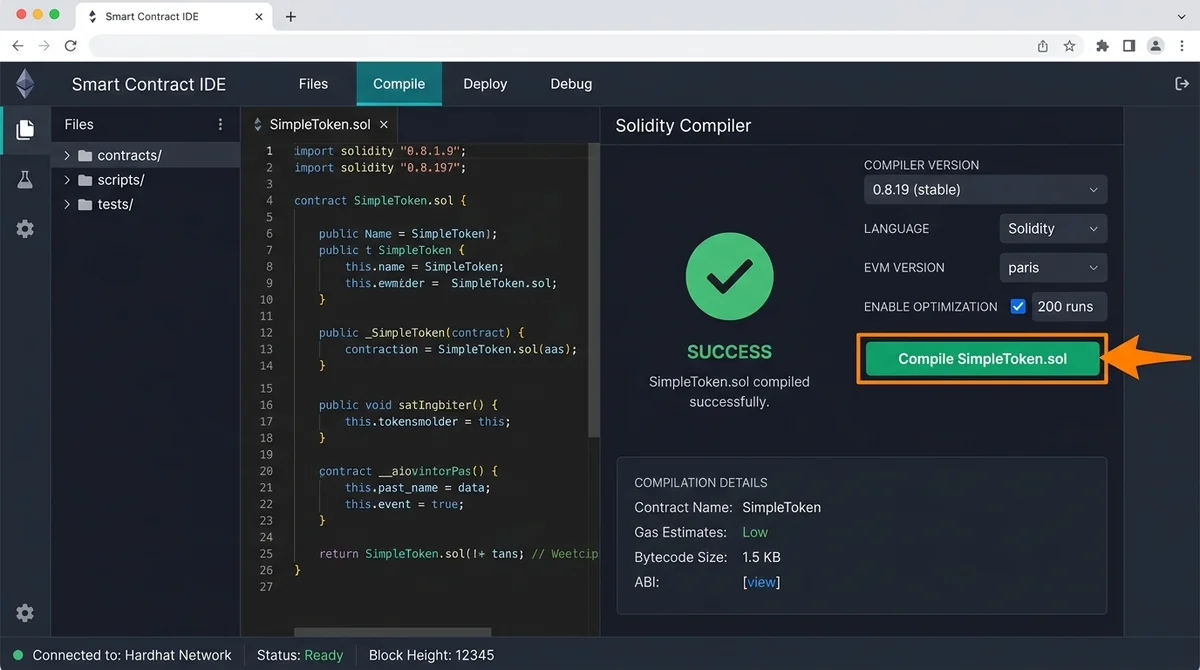Screen dimensions: 1200x670
Task: Open the Files panel three-dot menu
Action: [x=221, y=125]
